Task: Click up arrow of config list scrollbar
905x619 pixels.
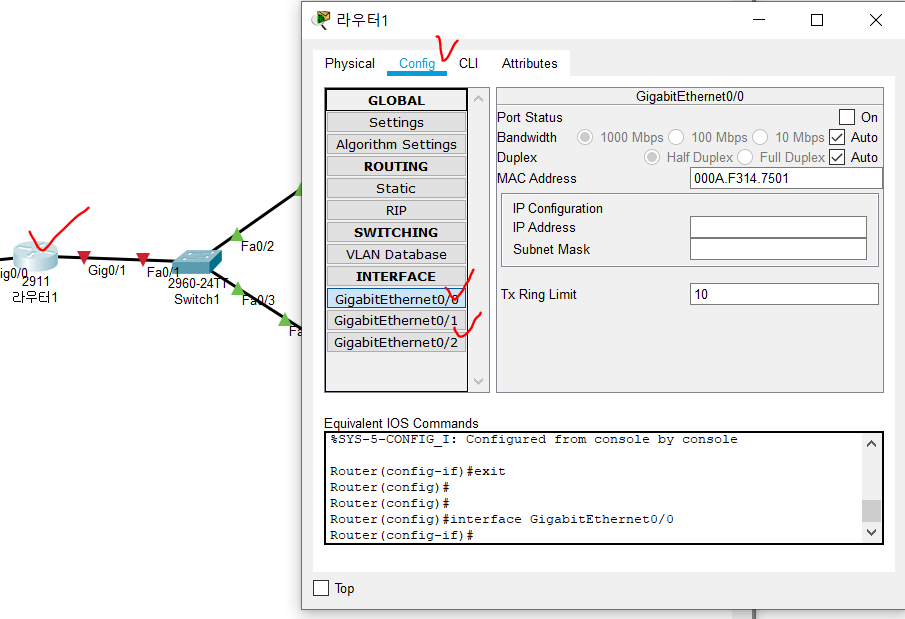Action: (x=478, y=99)
